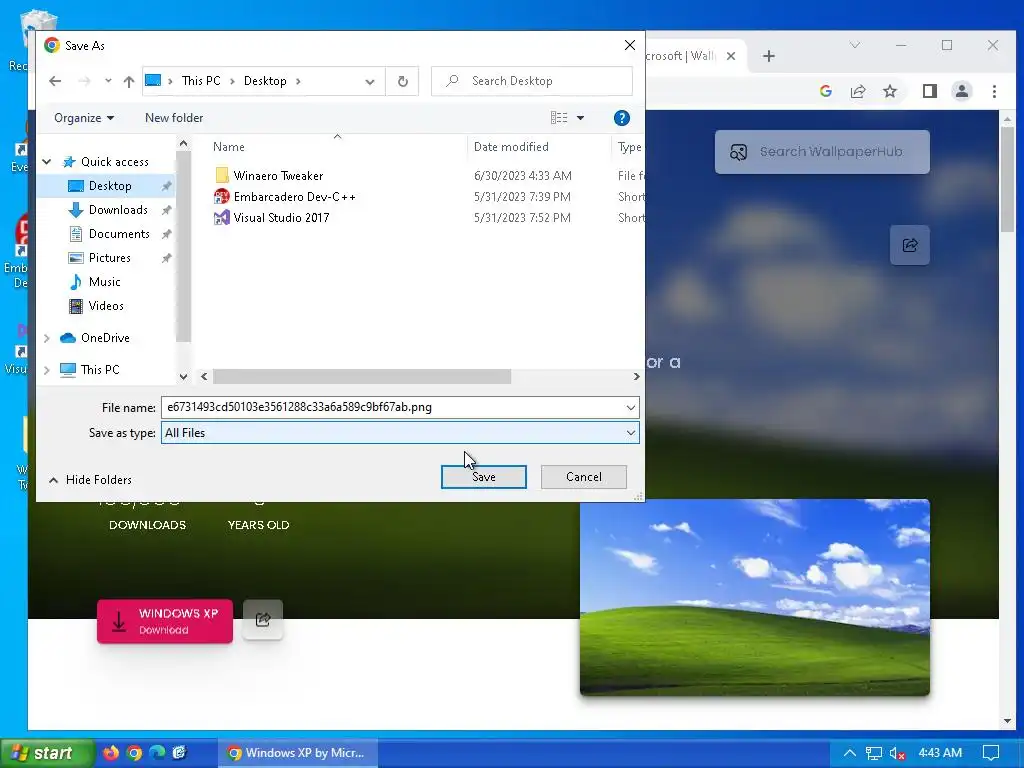Open a new Chrome tab
Image resolution: width=1024 pixels, height=768 pixels.
(x=769, y=56)
